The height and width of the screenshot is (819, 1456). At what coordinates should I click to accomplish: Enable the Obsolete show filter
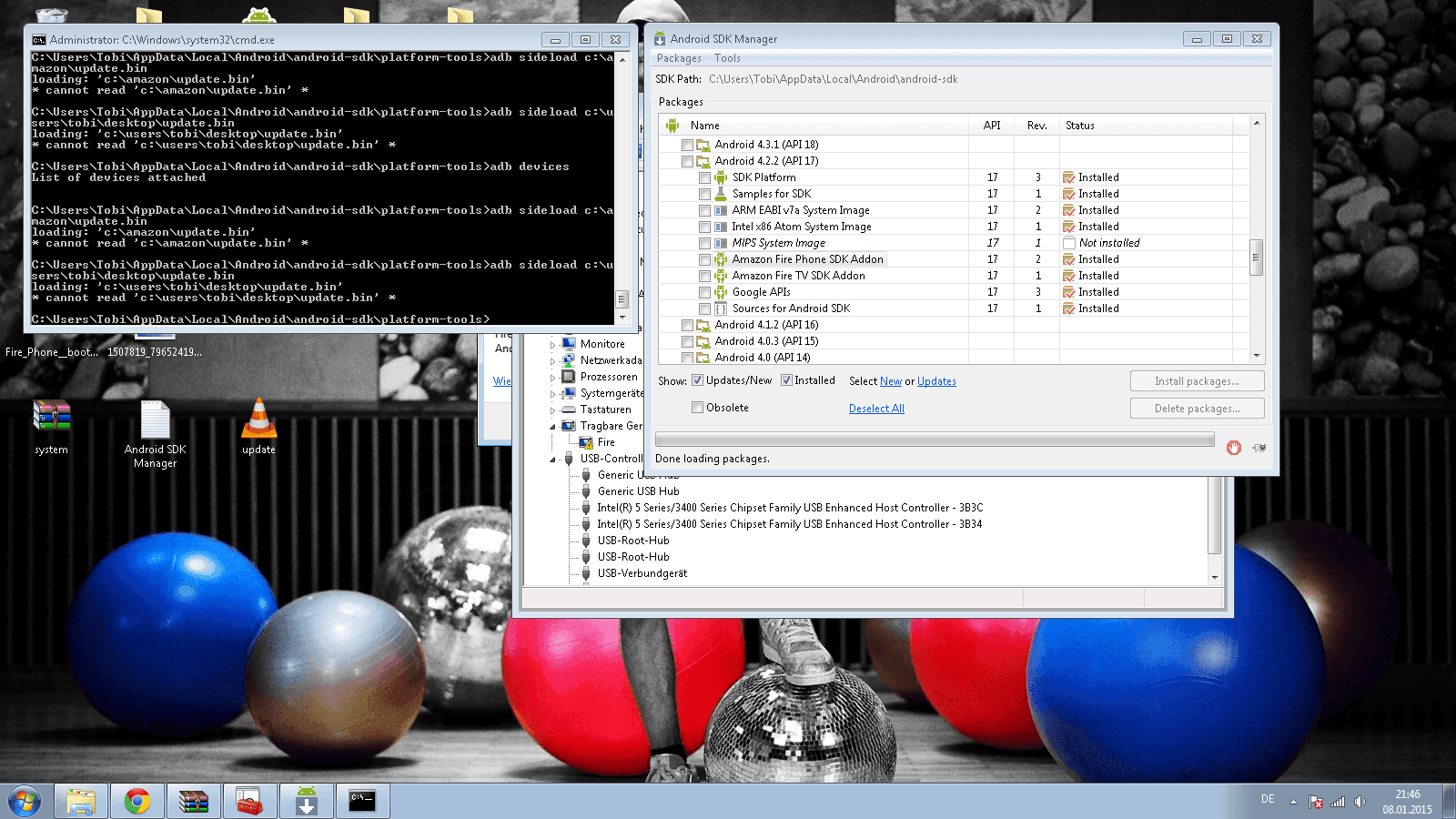[697, 408]
